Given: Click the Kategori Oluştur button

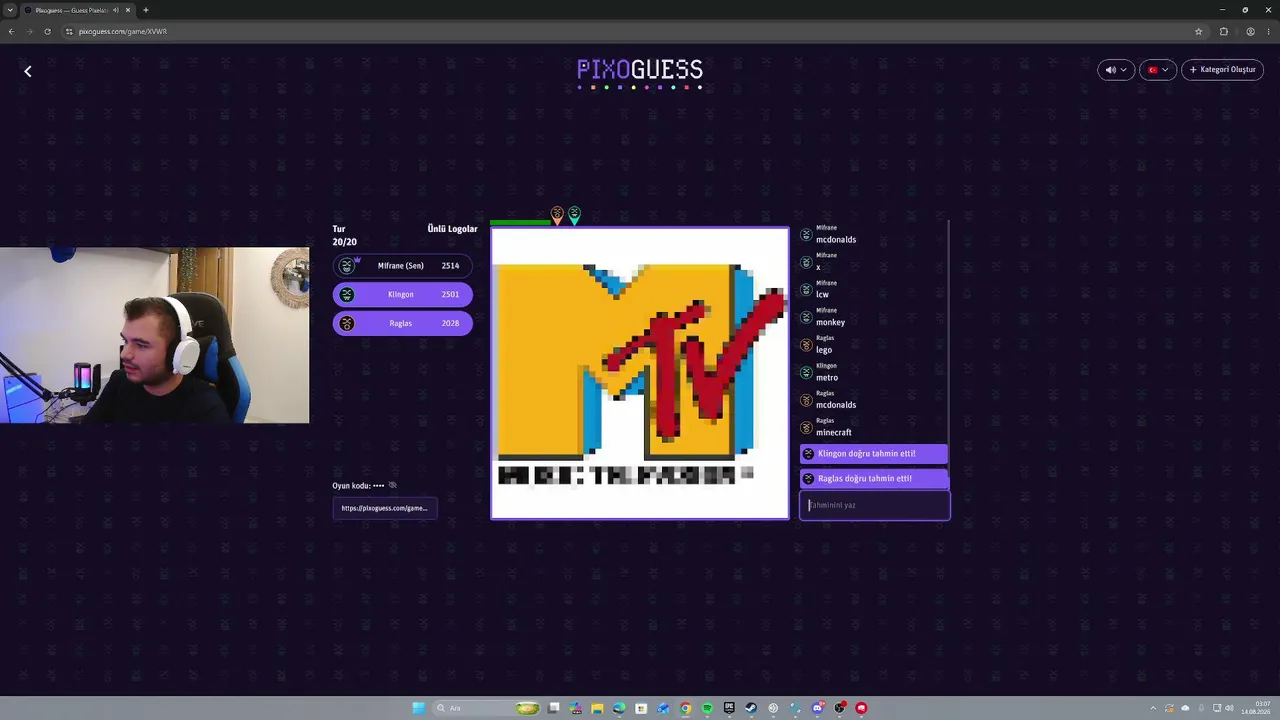Looking at the screenshot, I should (x=1222, y=70).
